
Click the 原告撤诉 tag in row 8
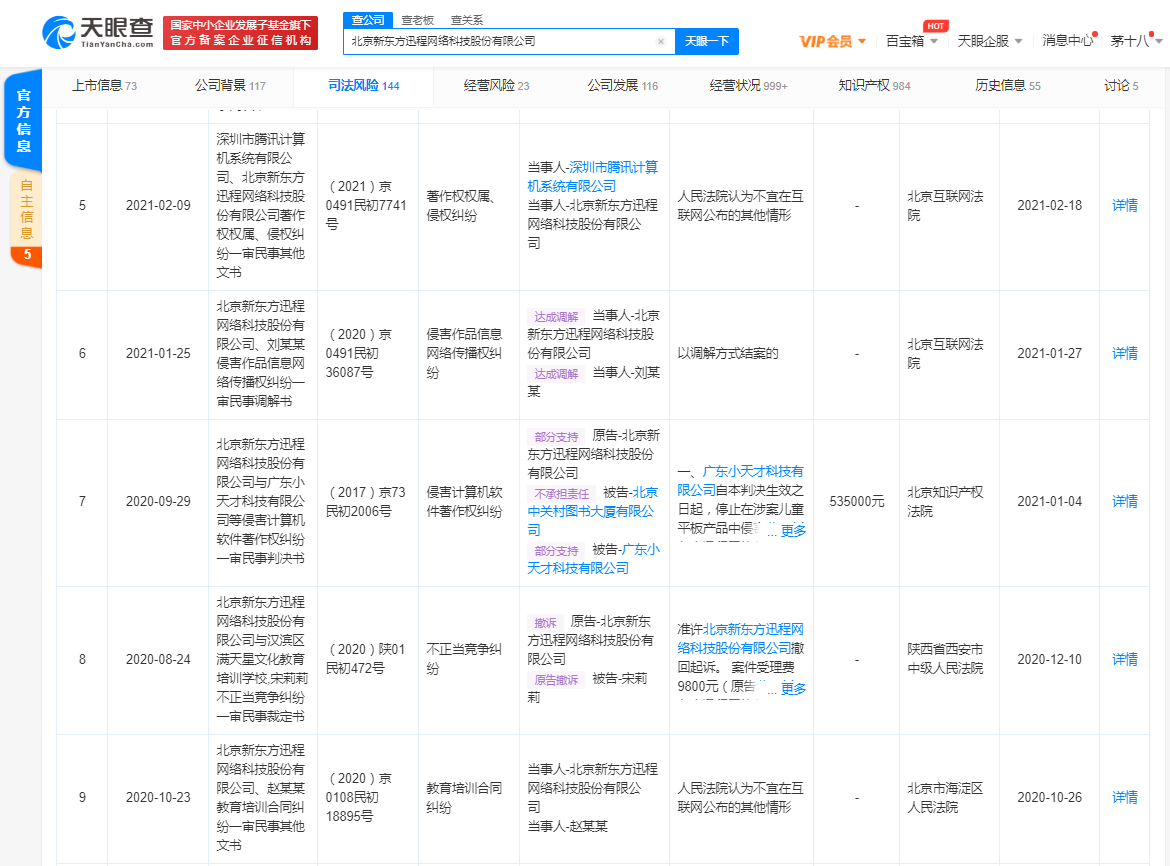(557, 680)
